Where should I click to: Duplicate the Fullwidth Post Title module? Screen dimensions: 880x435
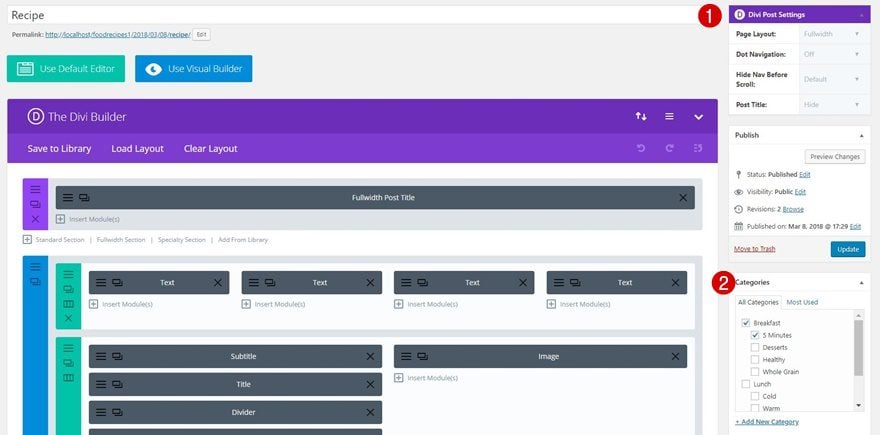[84, 198]
